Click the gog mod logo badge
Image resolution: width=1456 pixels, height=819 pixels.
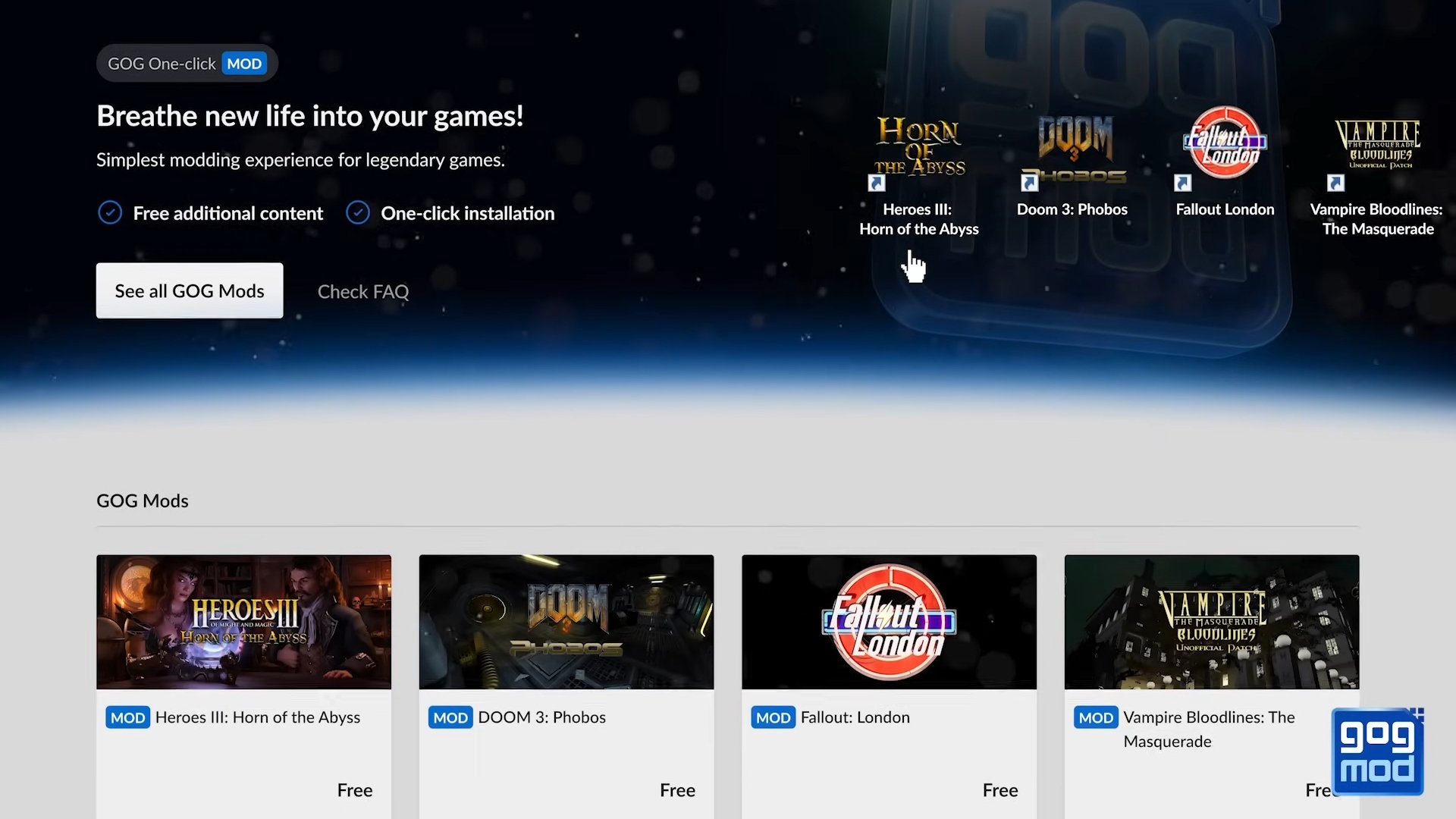[x=1377, y=752]
